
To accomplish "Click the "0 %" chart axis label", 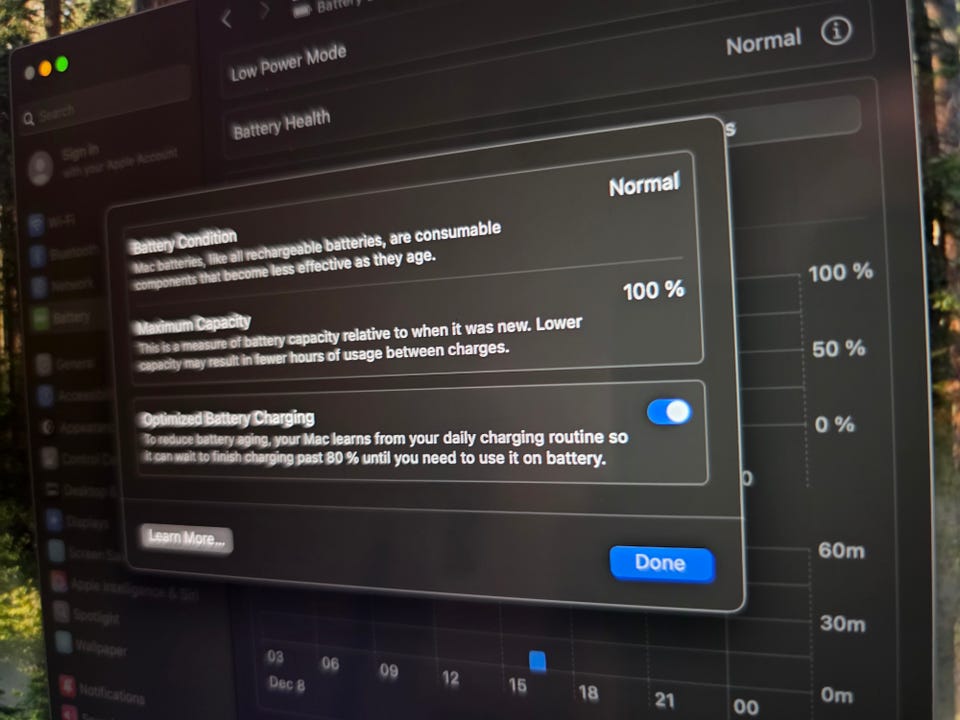I will point(834,424).
